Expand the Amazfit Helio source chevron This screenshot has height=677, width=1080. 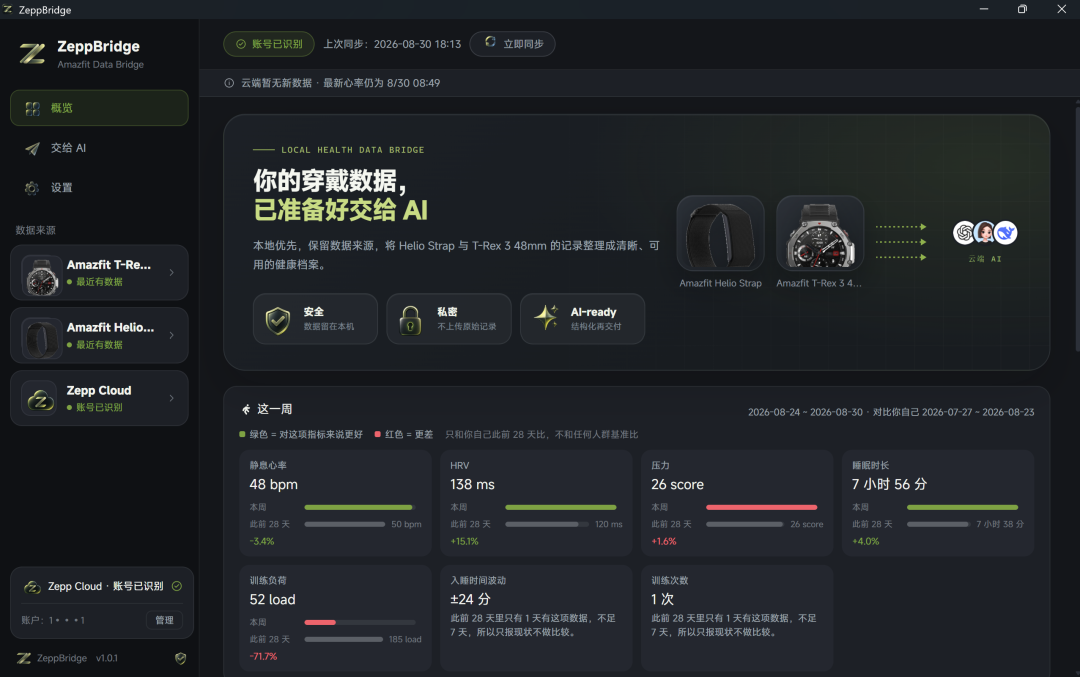click(172, 335)
